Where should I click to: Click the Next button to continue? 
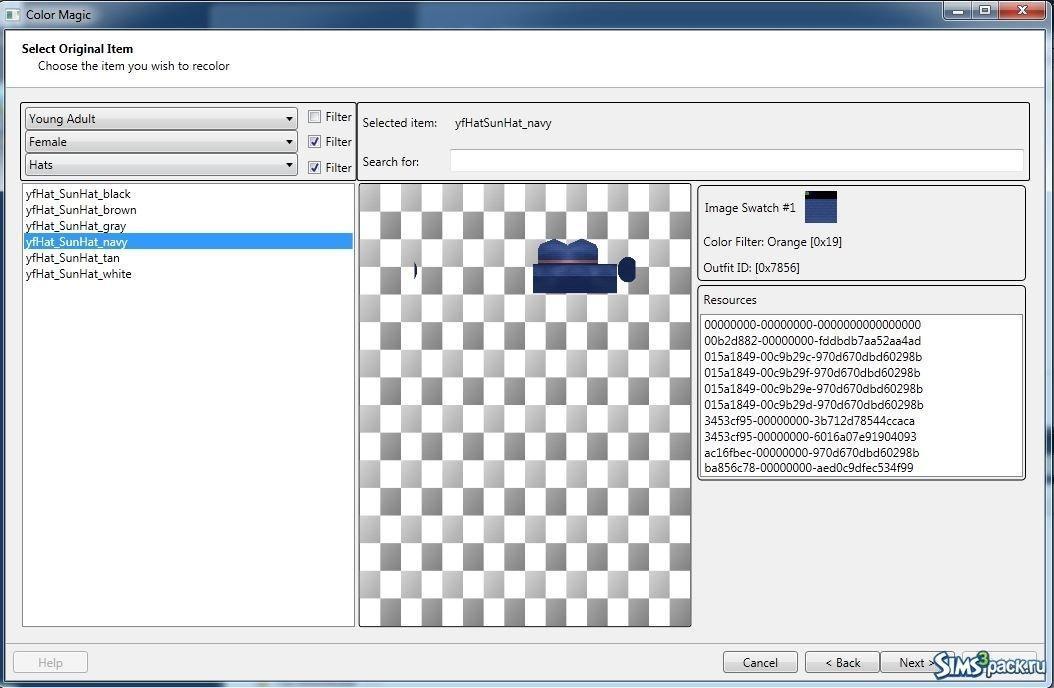(x=912, y=662)
